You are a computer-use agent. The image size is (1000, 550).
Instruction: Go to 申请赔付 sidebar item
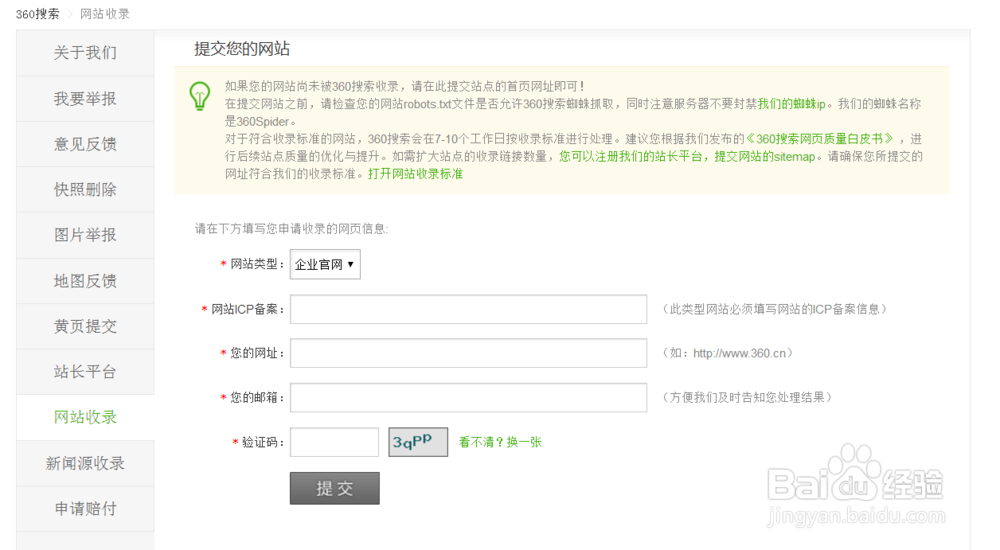point(85,509)
